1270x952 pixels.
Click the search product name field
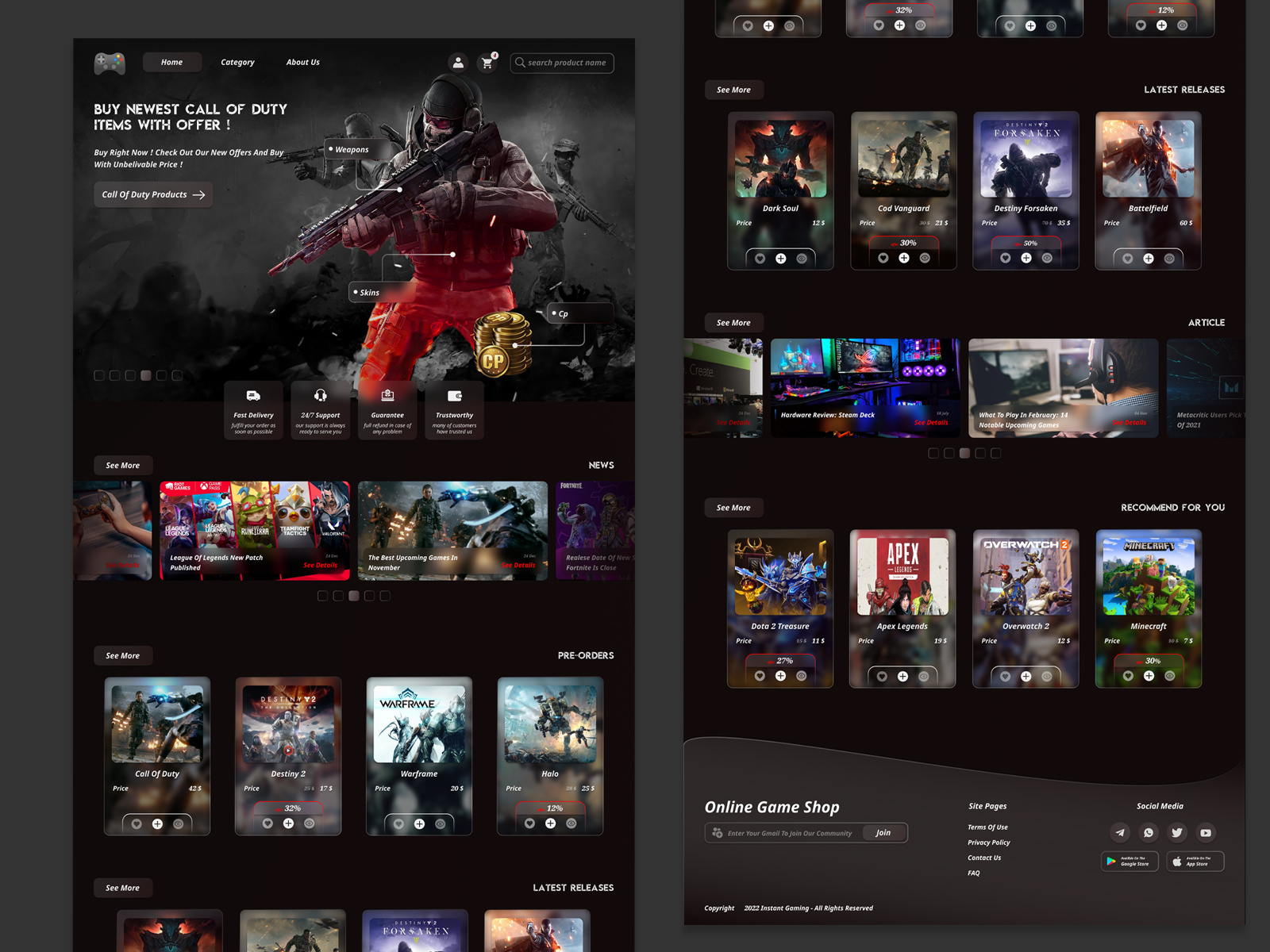coord(562,63)
